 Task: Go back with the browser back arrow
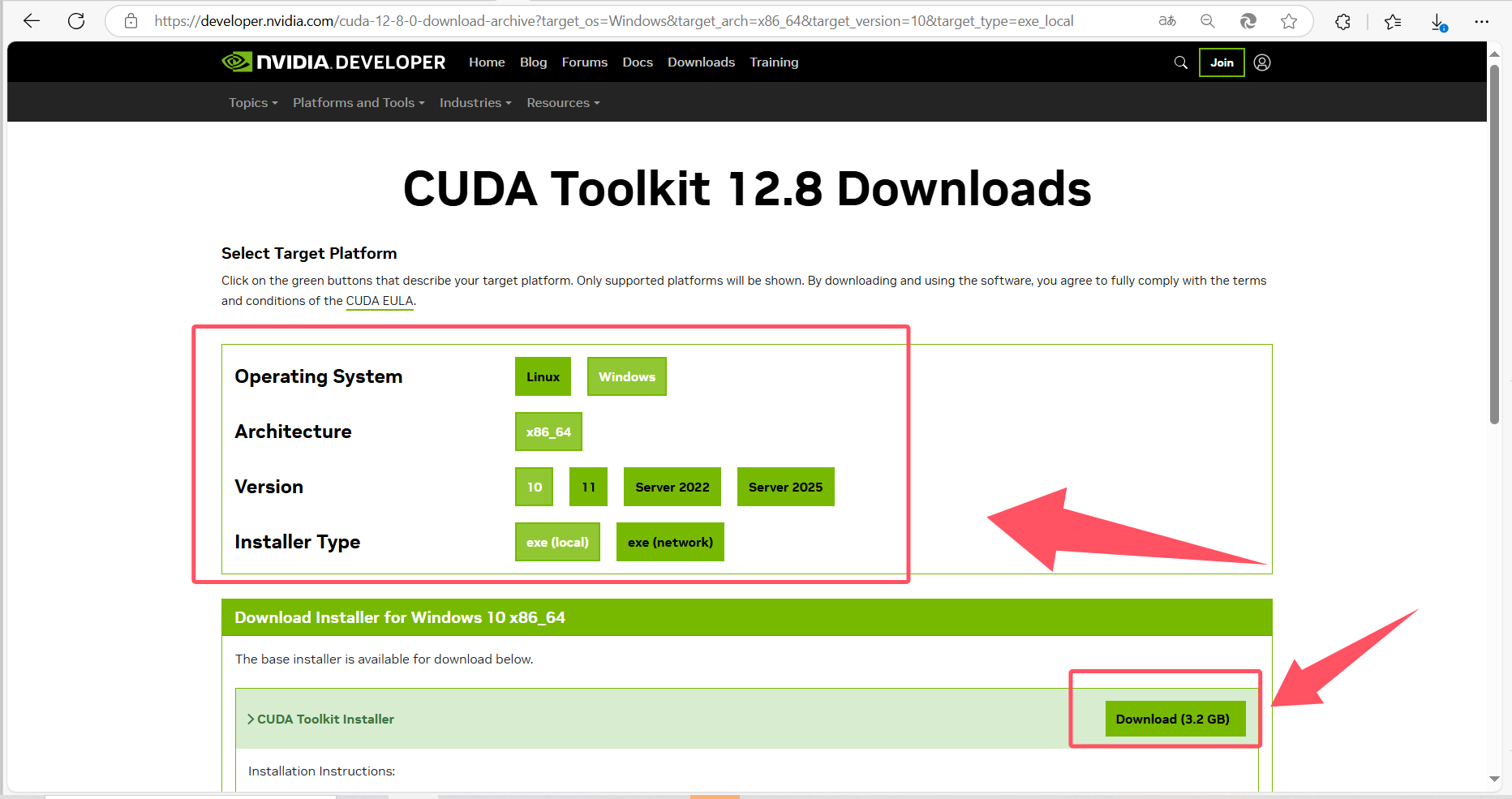click(x=32, y=21)
